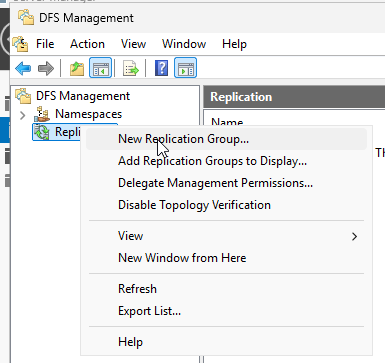Open the File menu

point(45,44)
